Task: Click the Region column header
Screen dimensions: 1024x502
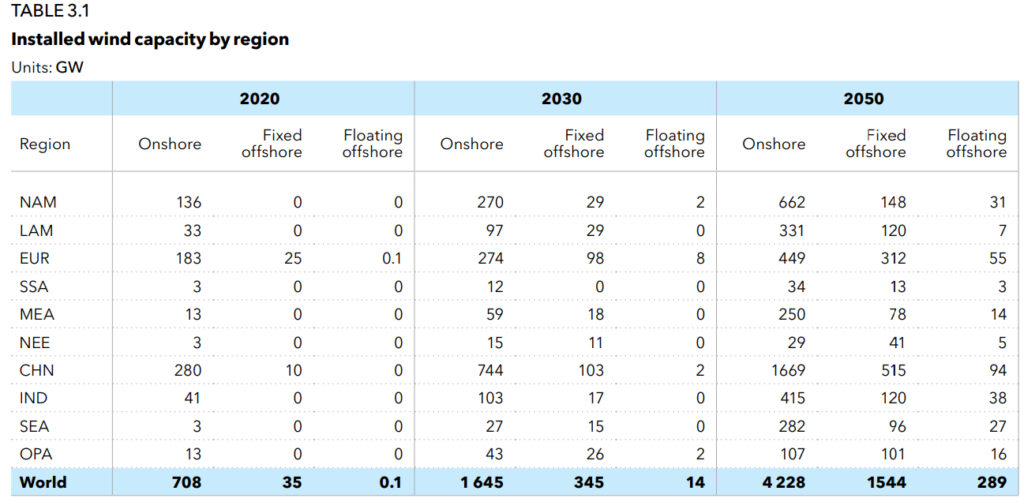Action: click(45, 144)
